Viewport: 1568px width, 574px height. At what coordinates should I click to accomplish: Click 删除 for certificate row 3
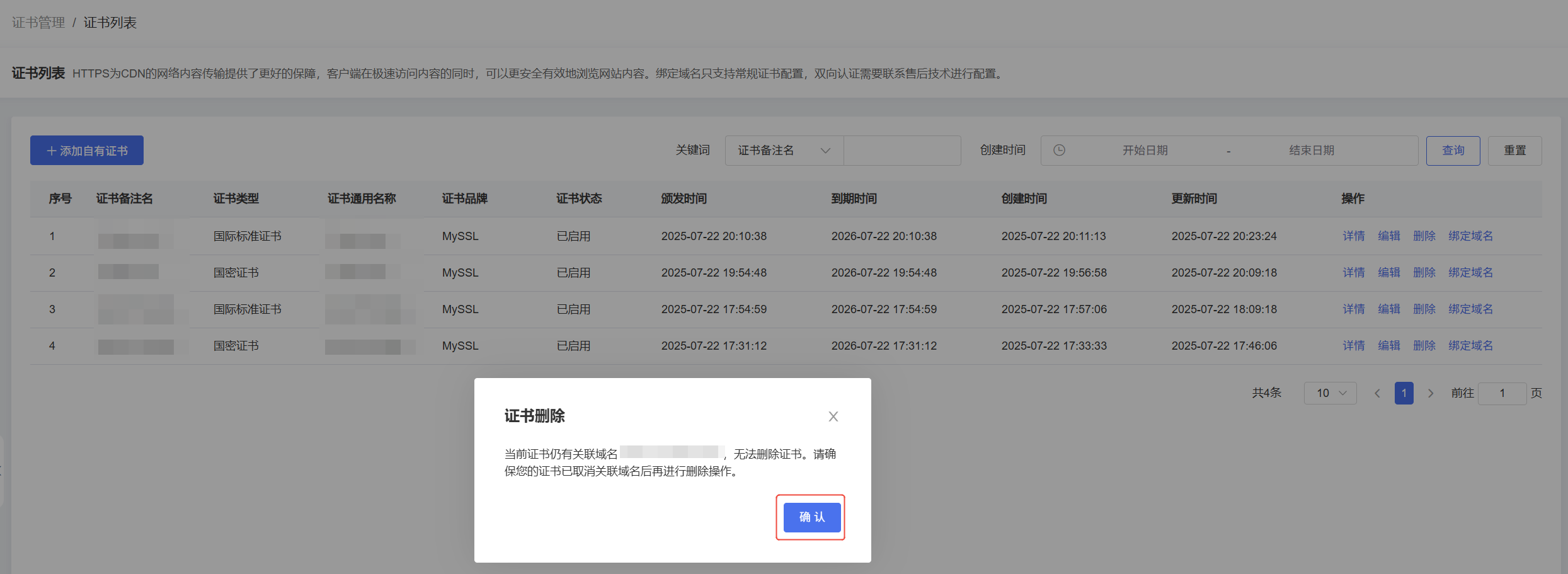point(1424,309)
